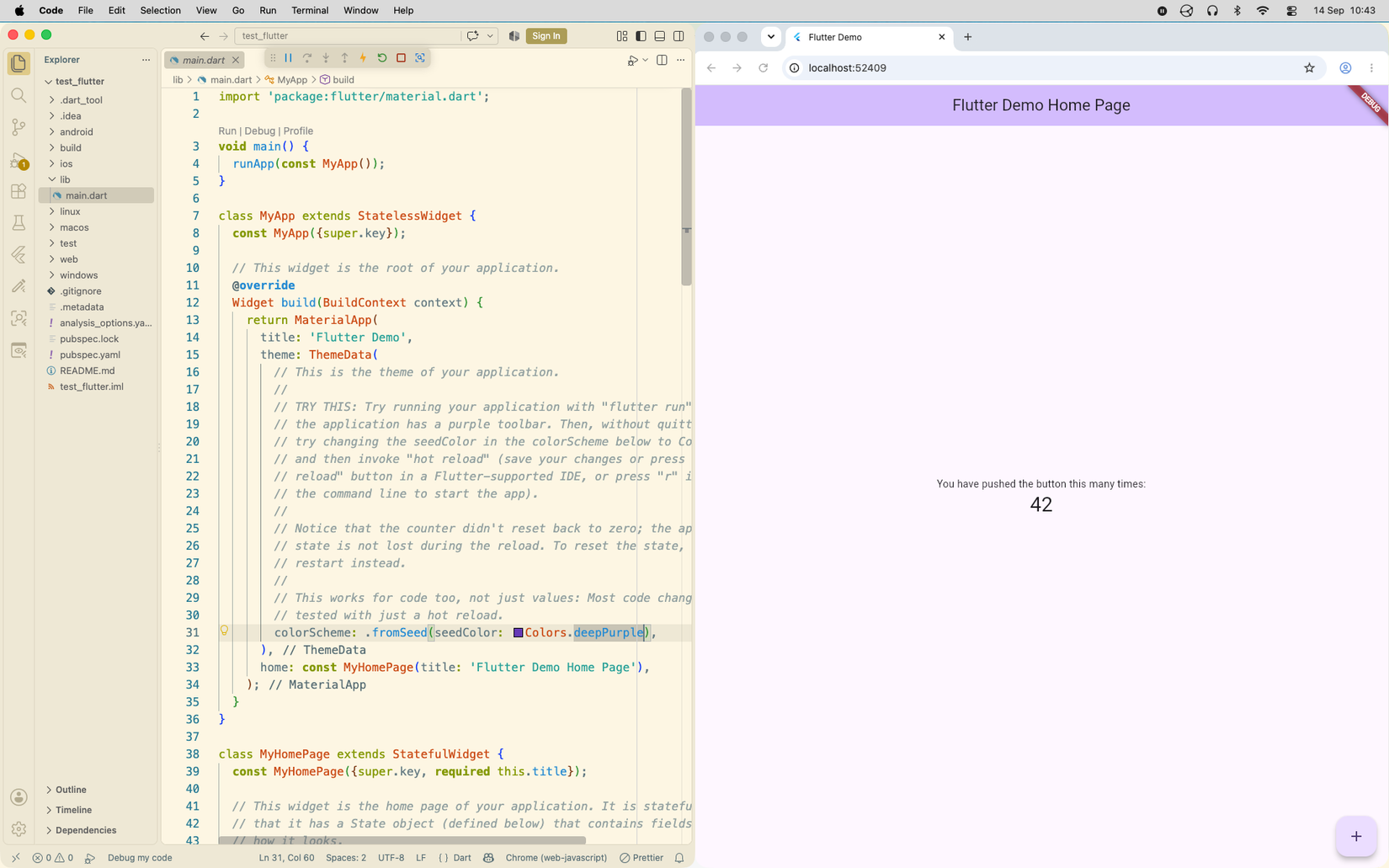Open the chat icon in the title bar
This screenshot has width=1389, height=868.
pyautogui.click(x=472, y=36)
